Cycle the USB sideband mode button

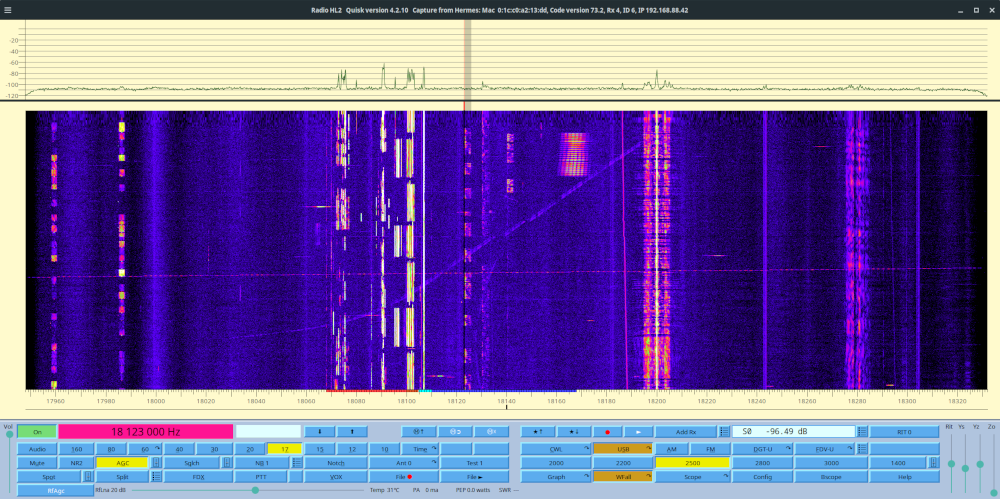pyautogui.click(x=621, y=449)
